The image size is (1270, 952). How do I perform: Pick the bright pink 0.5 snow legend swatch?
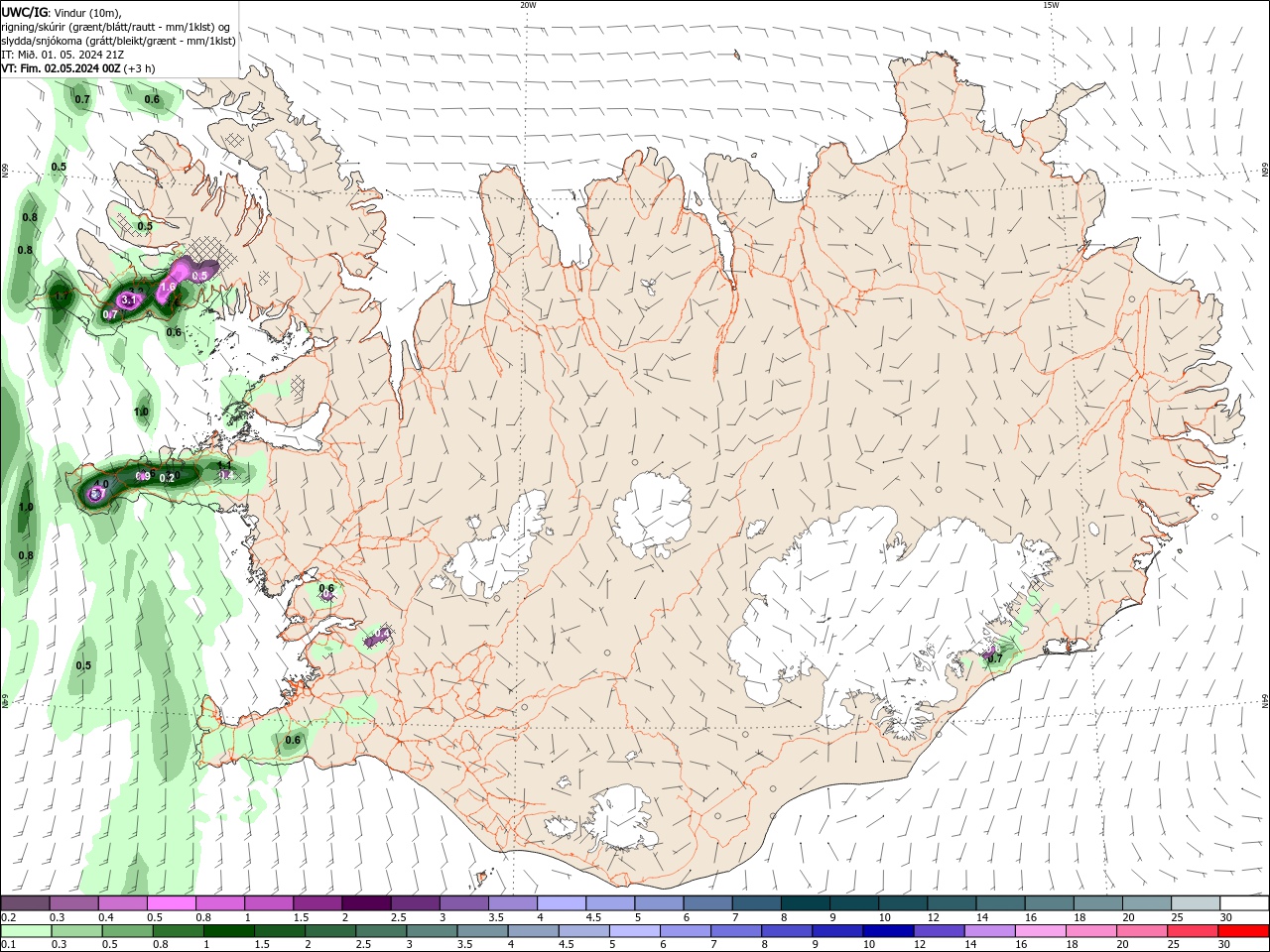point(171,903)
